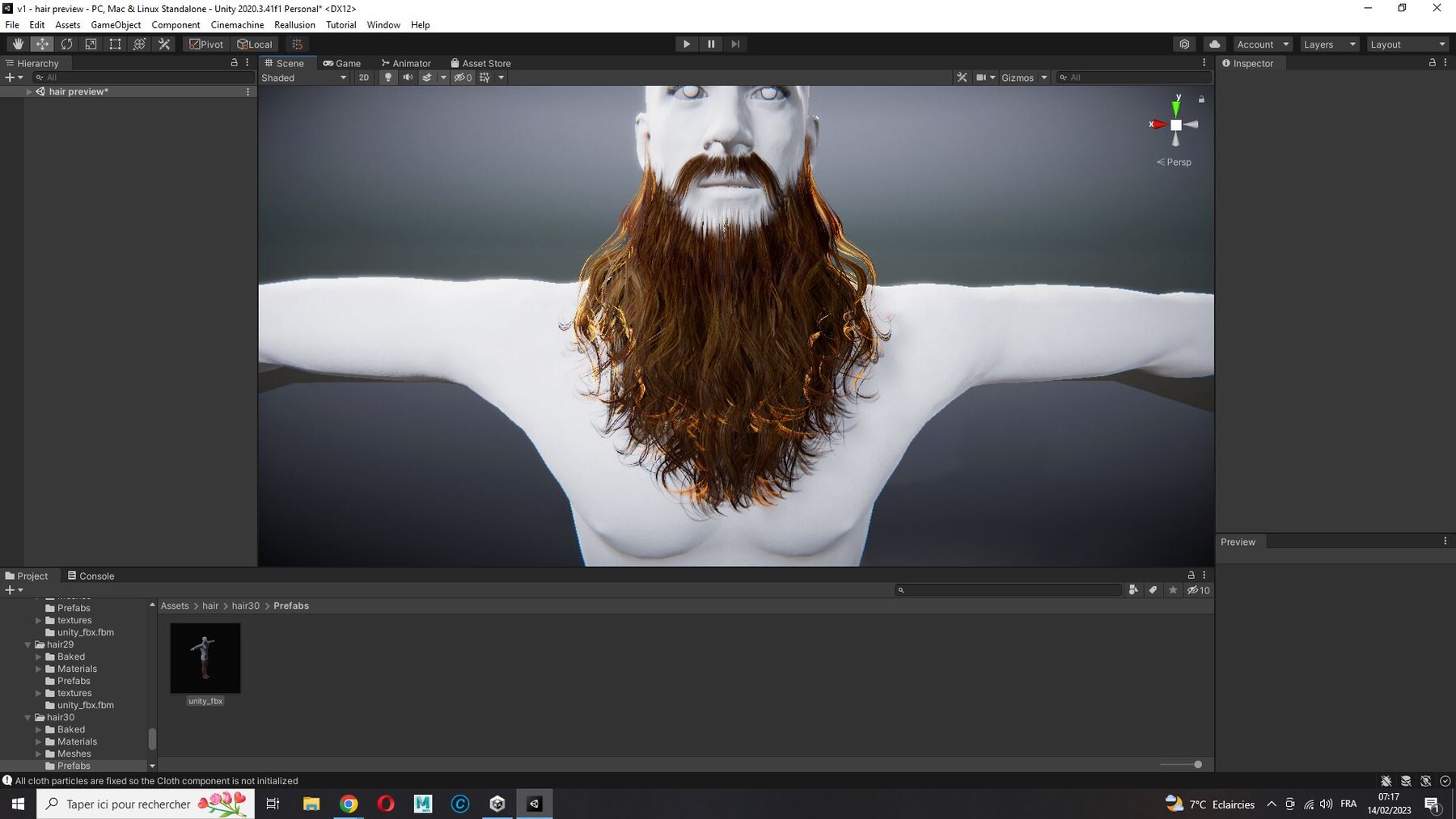
Task: Collapse hair29 folder
Action: point(28,645)
